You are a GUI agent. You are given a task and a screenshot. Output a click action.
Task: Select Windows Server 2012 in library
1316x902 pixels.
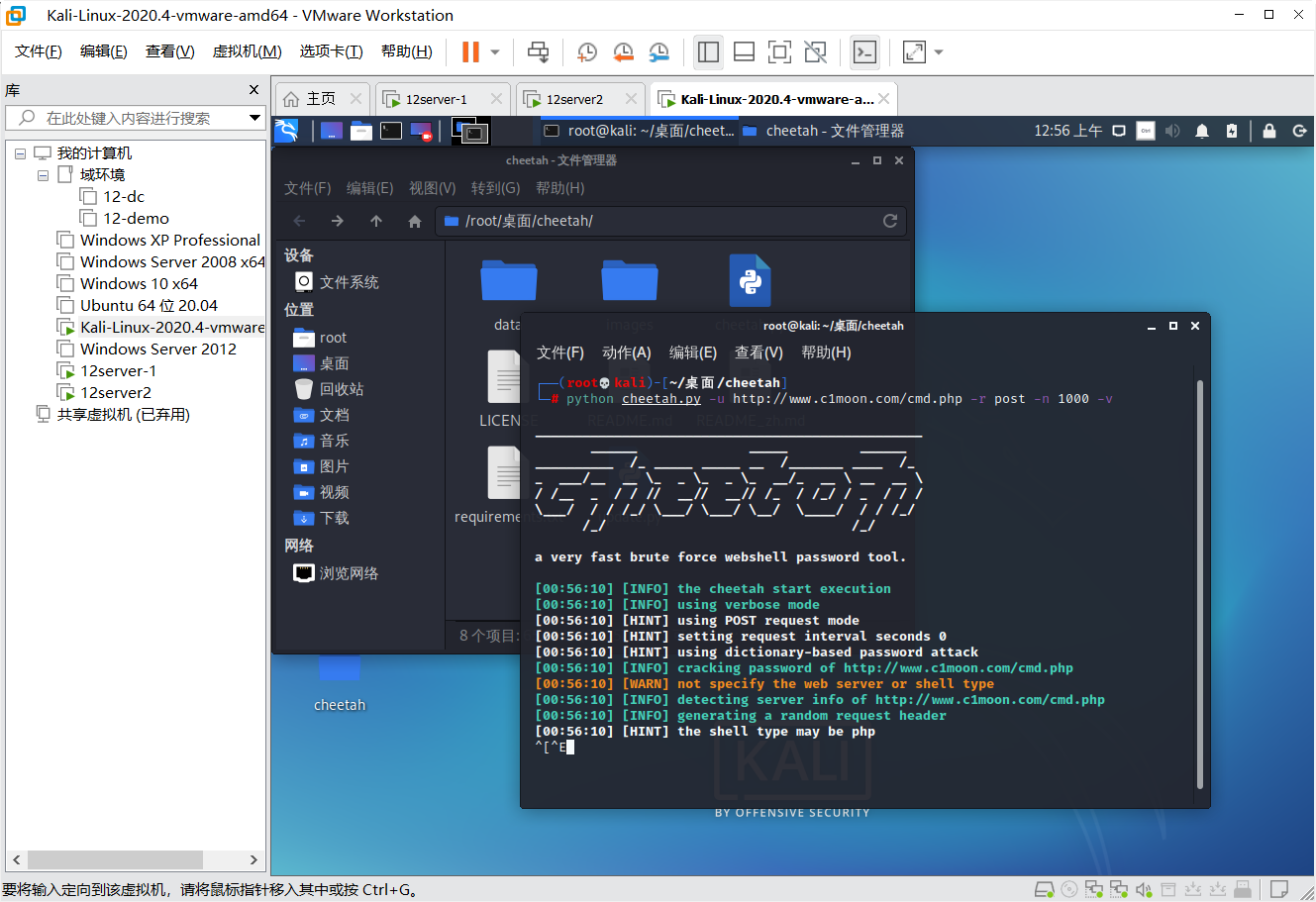[158, 350]
